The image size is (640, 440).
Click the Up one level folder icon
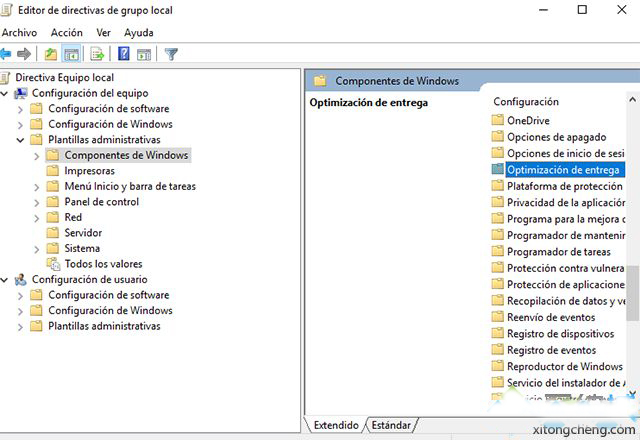pyautogui.click(x=51, y=54)
